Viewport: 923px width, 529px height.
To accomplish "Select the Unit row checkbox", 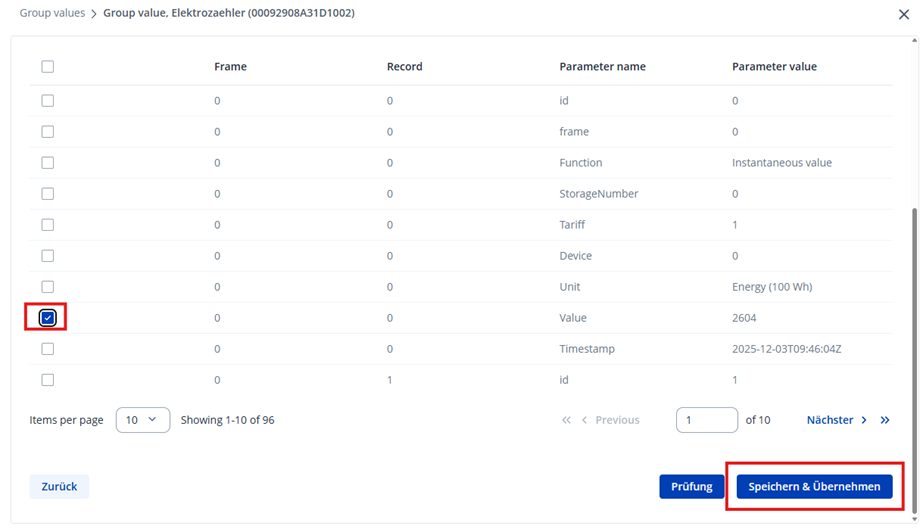I will tap(47, 287).
